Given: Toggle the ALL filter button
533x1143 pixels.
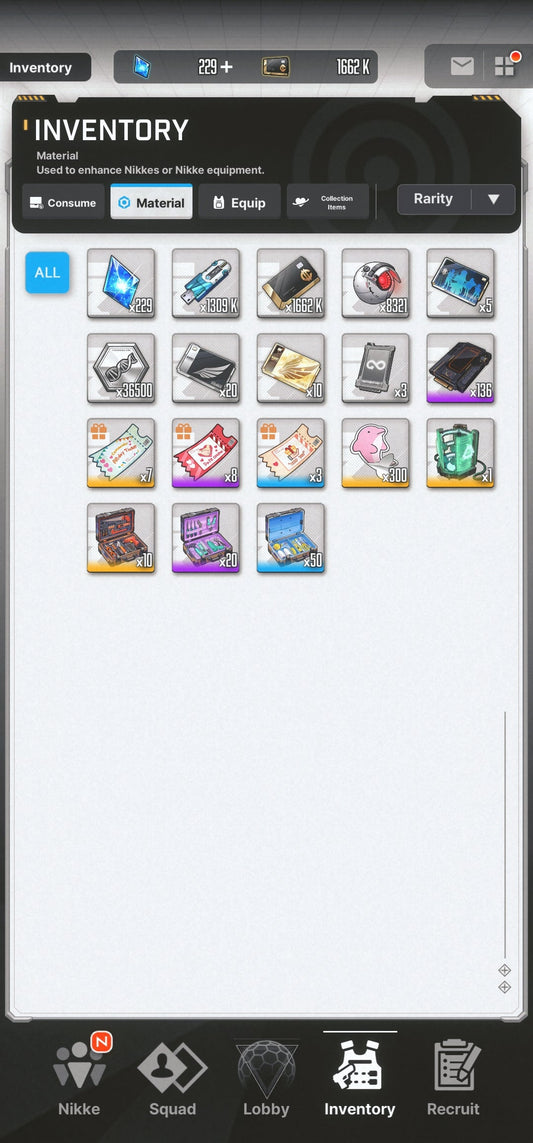Looking at the screenshot, I should (x=47, y=273).
